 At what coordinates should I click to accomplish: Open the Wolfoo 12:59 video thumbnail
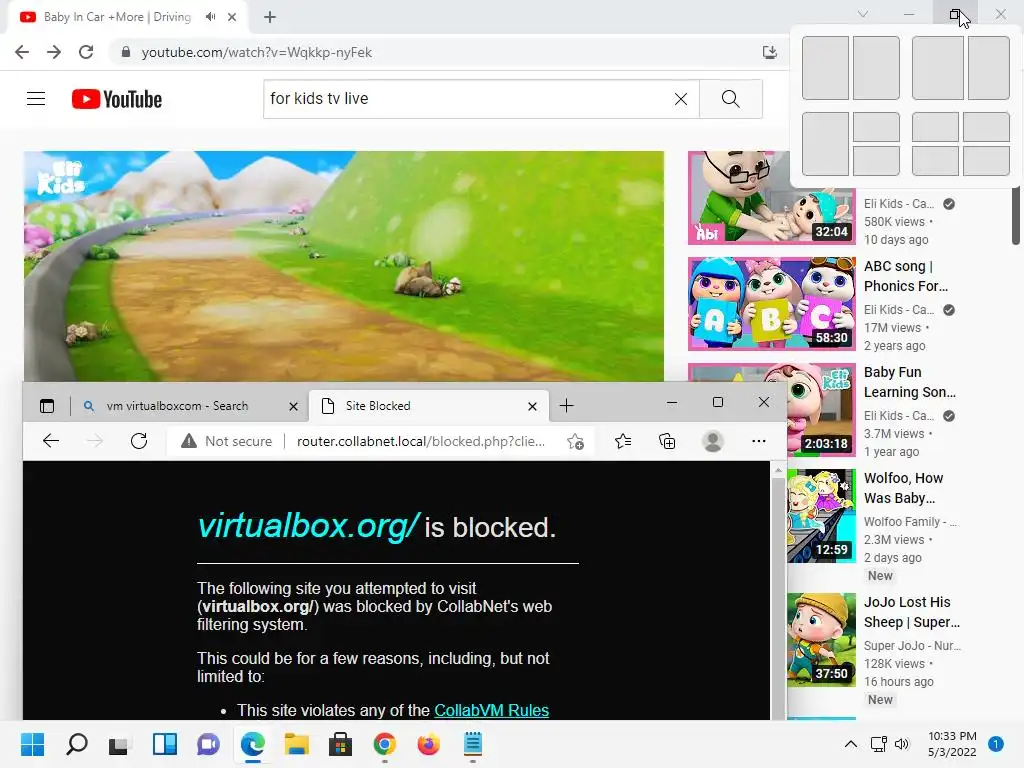(x=821, y=515)
